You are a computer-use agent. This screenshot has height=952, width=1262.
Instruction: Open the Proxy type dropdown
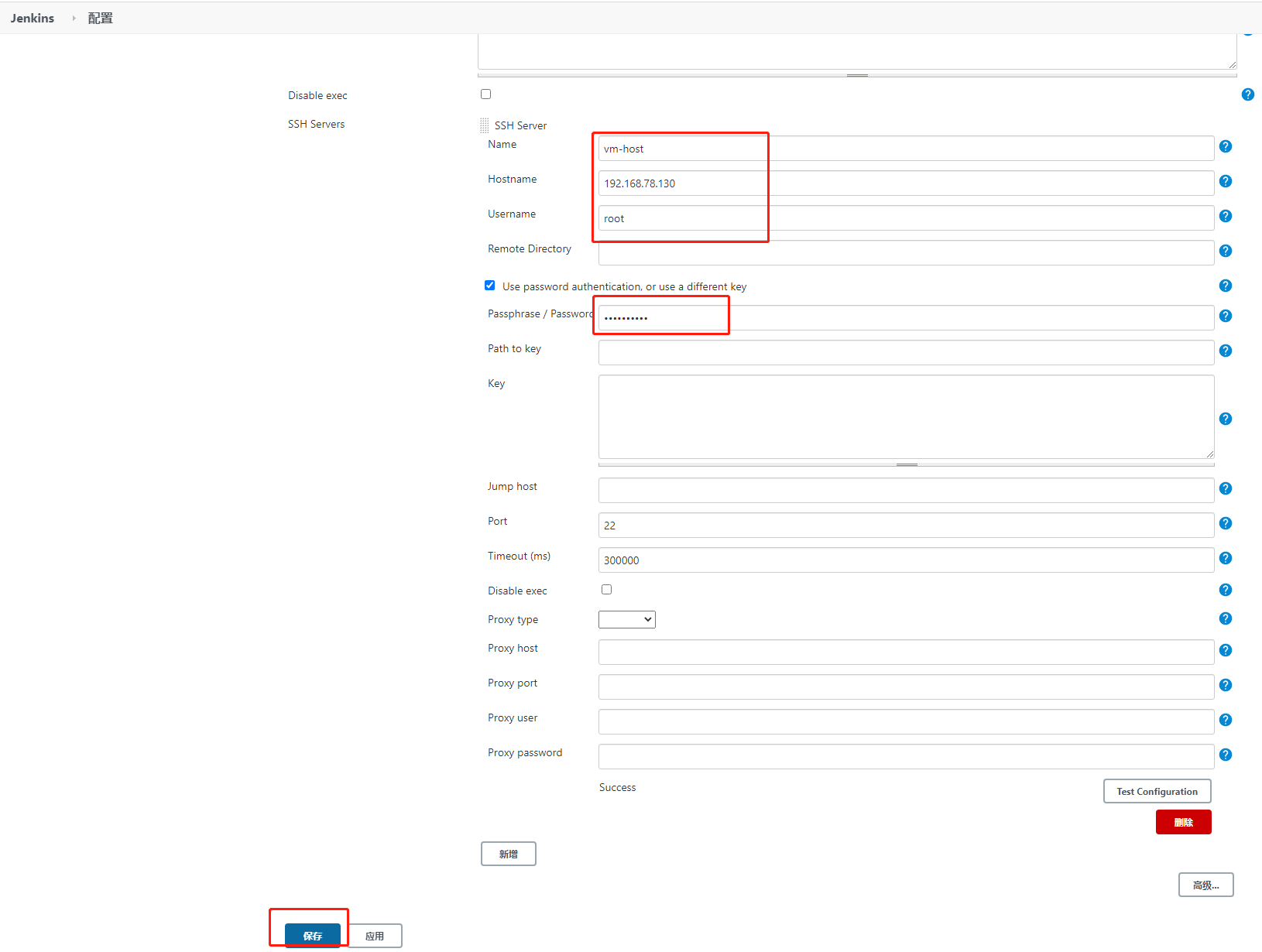click(x=627, y=619)
